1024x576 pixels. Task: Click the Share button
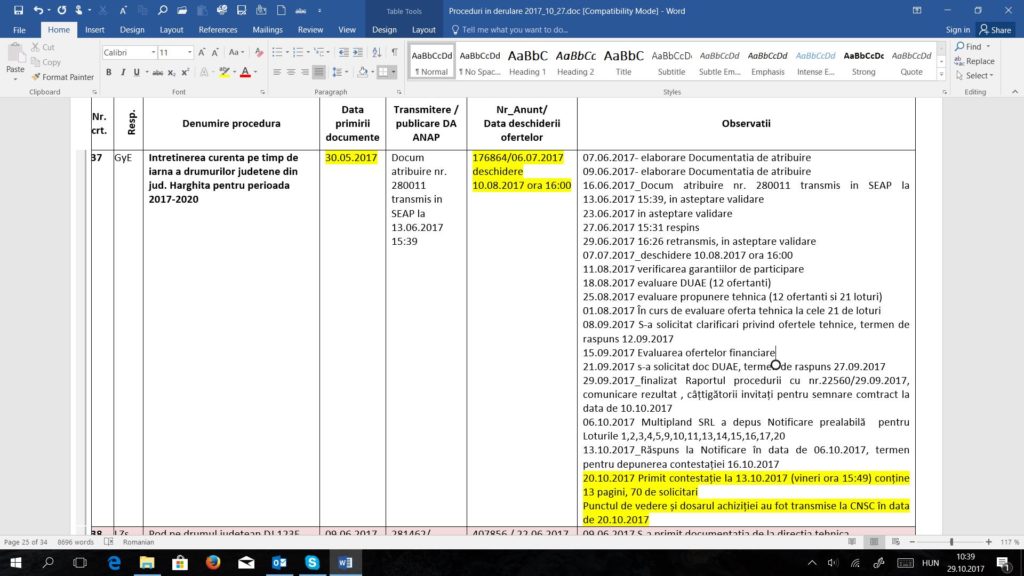click(995, 30)
